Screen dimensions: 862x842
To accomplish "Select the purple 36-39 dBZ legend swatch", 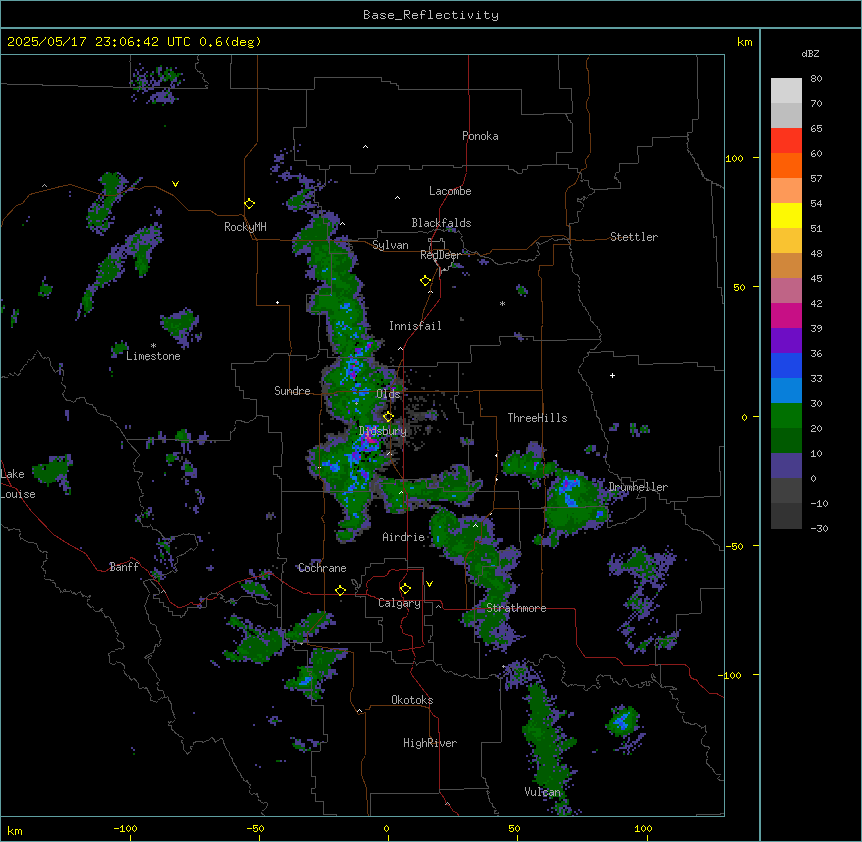I will (x=786, y=341).
